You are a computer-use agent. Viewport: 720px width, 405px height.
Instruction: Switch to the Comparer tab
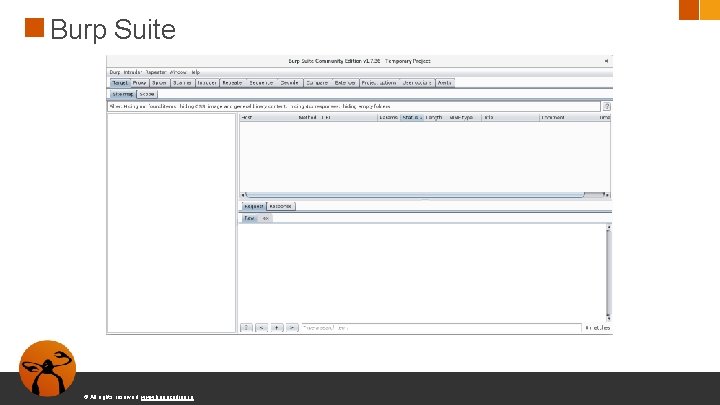(x=317, y=83)
